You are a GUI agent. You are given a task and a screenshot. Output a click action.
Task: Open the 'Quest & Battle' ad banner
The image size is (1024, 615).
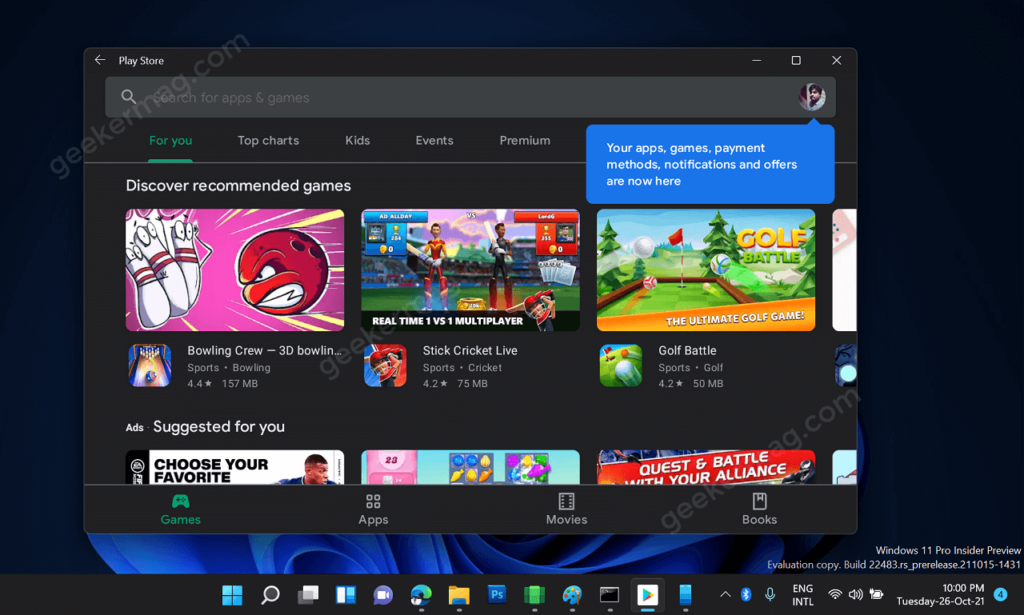point(706,467)
